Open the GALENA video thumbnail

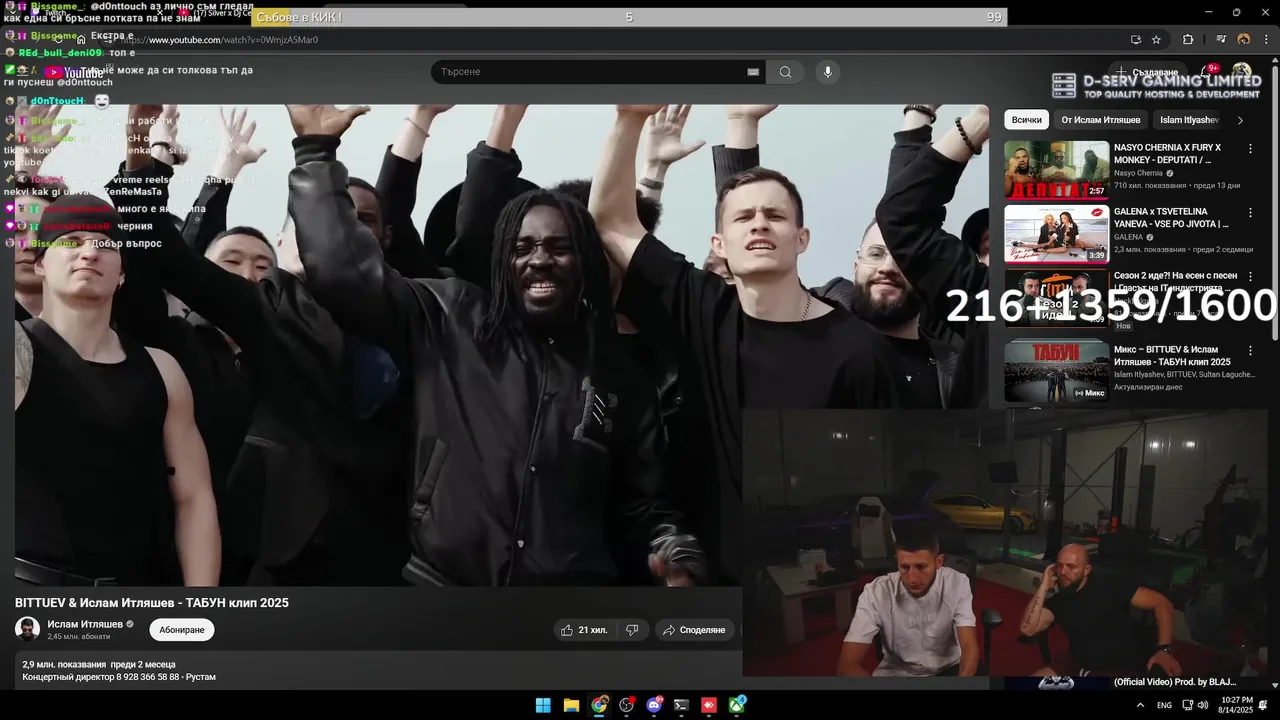point(1056,234)
